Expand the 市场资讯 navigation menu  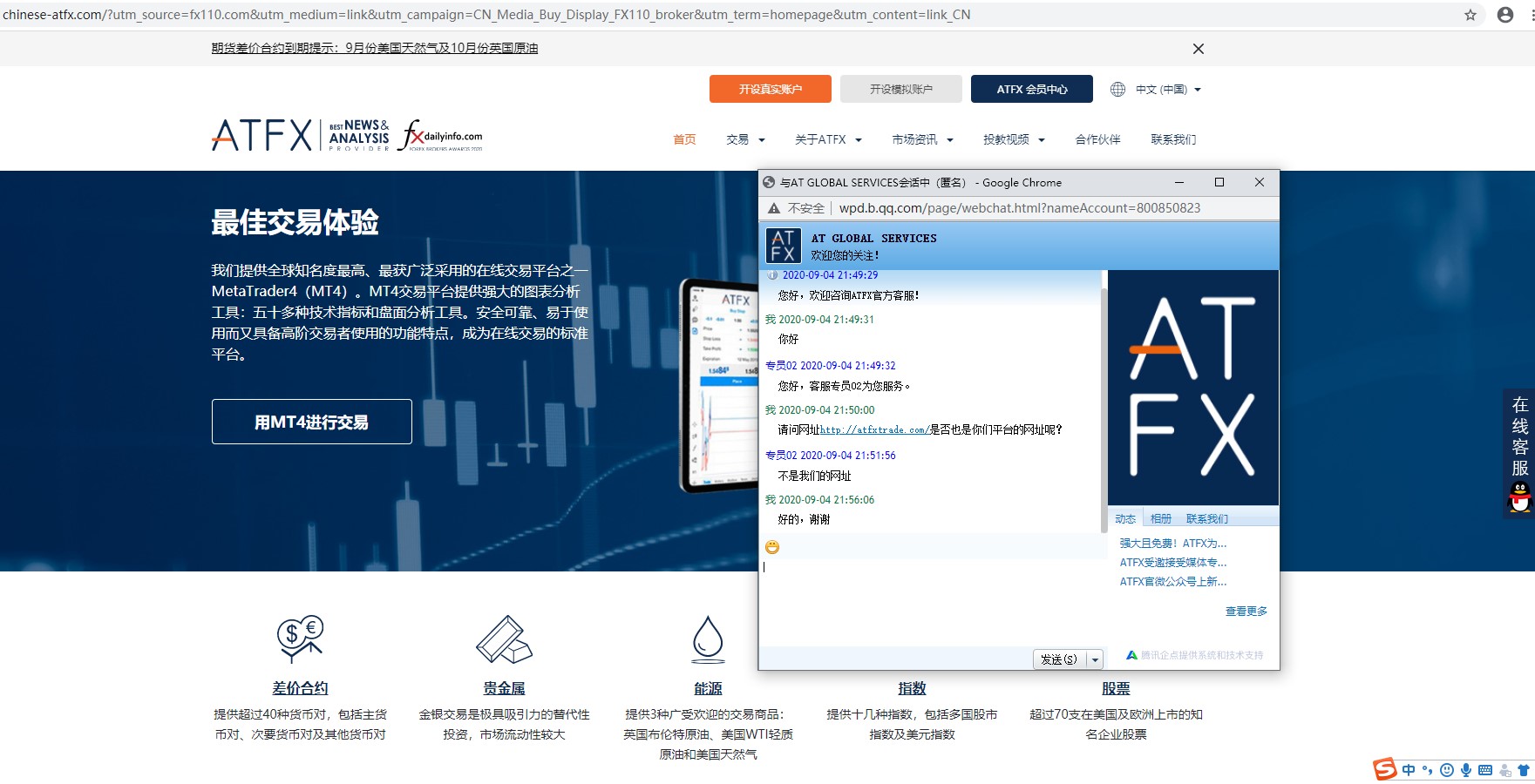pos(922,139)
